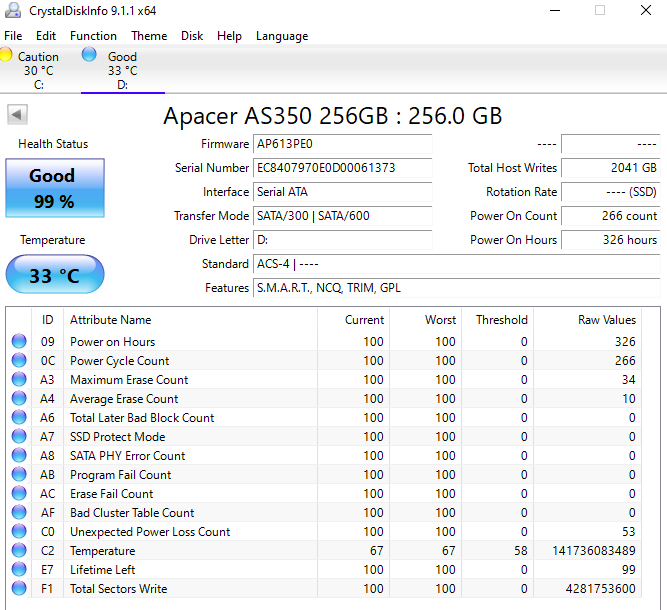The width and height of the screenshot is (667, 610).
Task: Click status orb for Bad Cluster Table Count
Action: coord(19,512)
